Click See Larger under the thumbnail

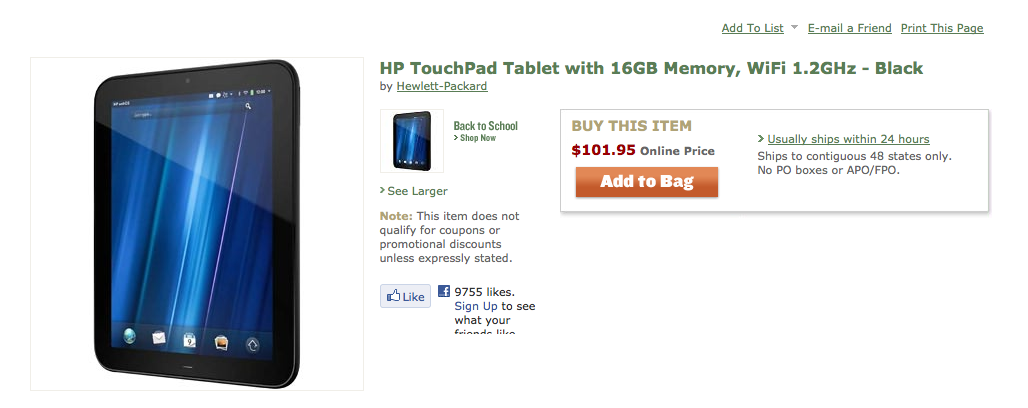pyautogui.click(x=418, y=191)
